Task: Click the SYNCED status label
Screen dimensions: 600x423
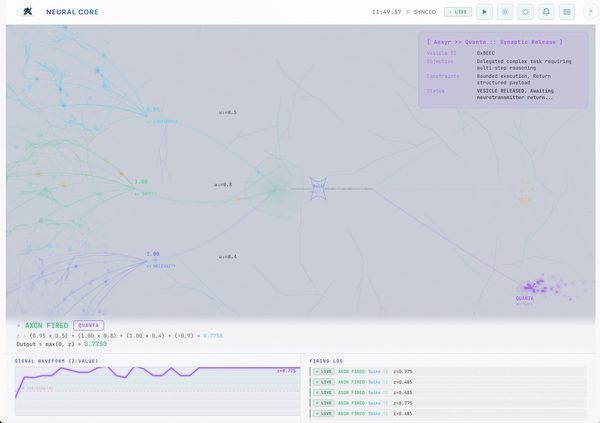Action: coord(425,12)
